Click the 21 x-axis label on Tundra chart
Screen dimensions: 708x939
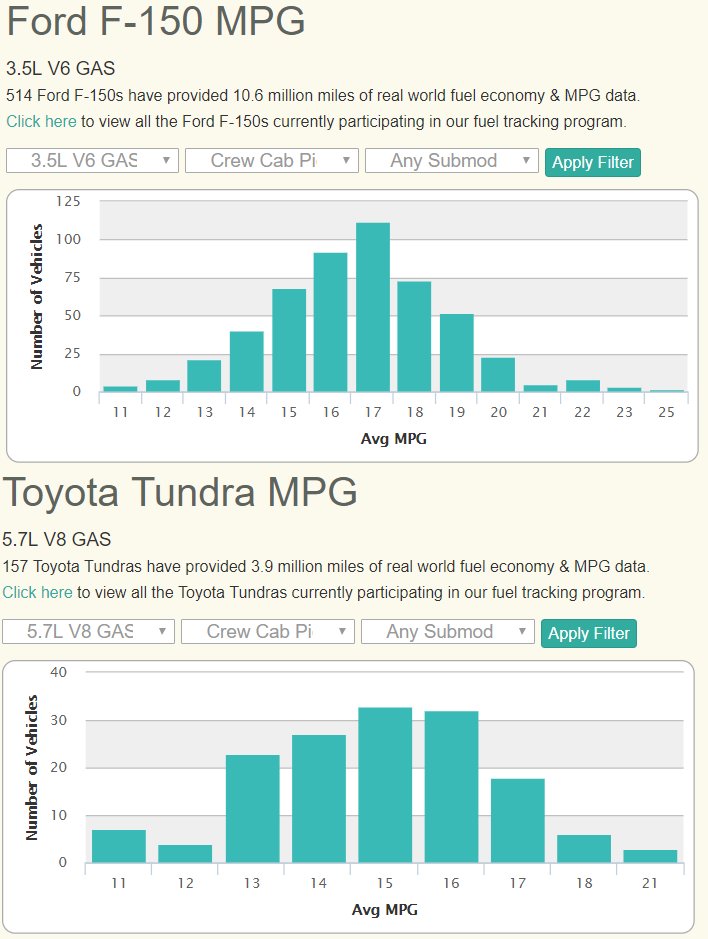coord(650,883)
